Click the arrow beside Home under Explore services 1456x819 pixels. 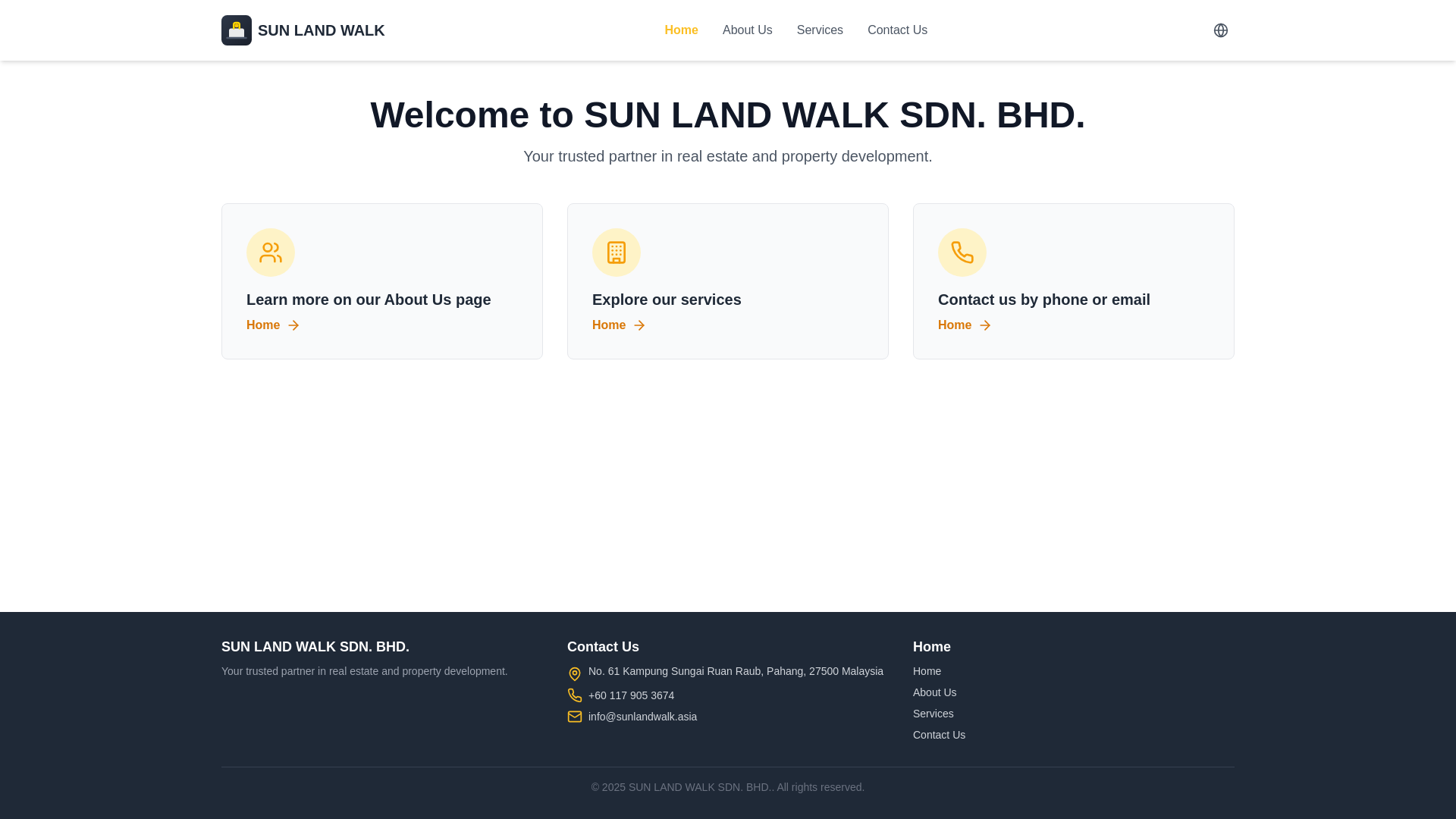(639, 325)
